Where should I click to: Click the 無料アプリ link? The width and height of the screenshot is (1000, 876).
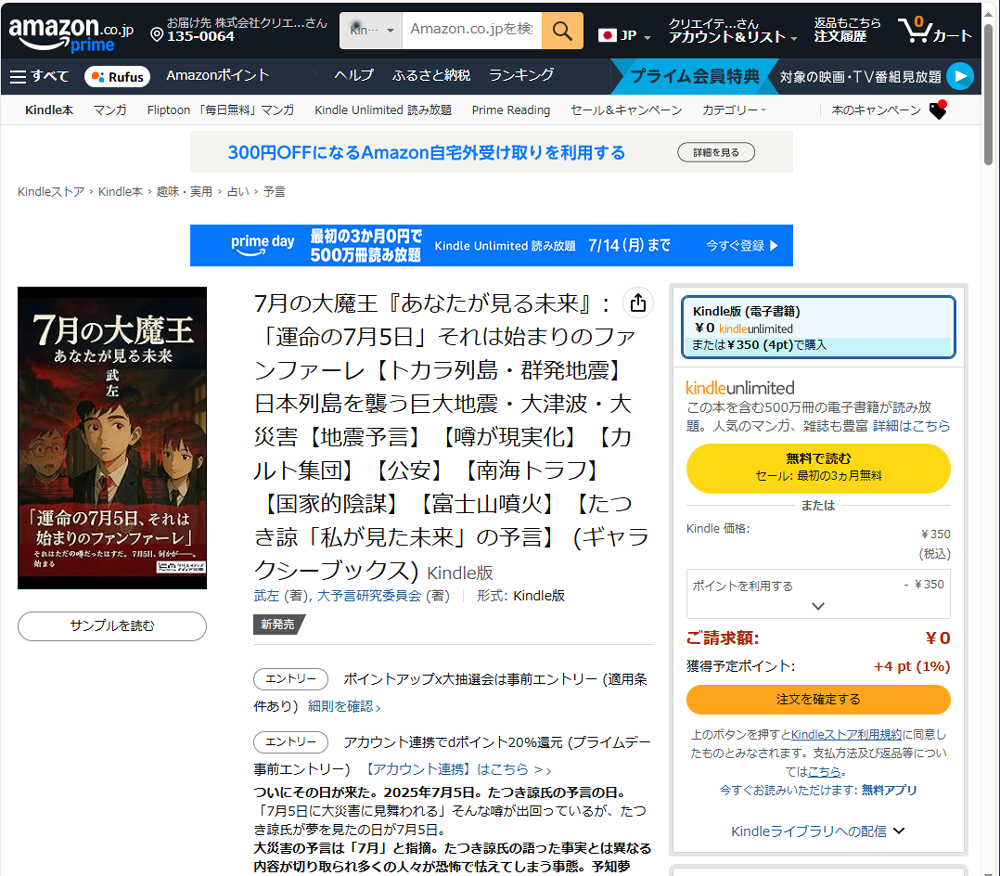tap(888, 790)
